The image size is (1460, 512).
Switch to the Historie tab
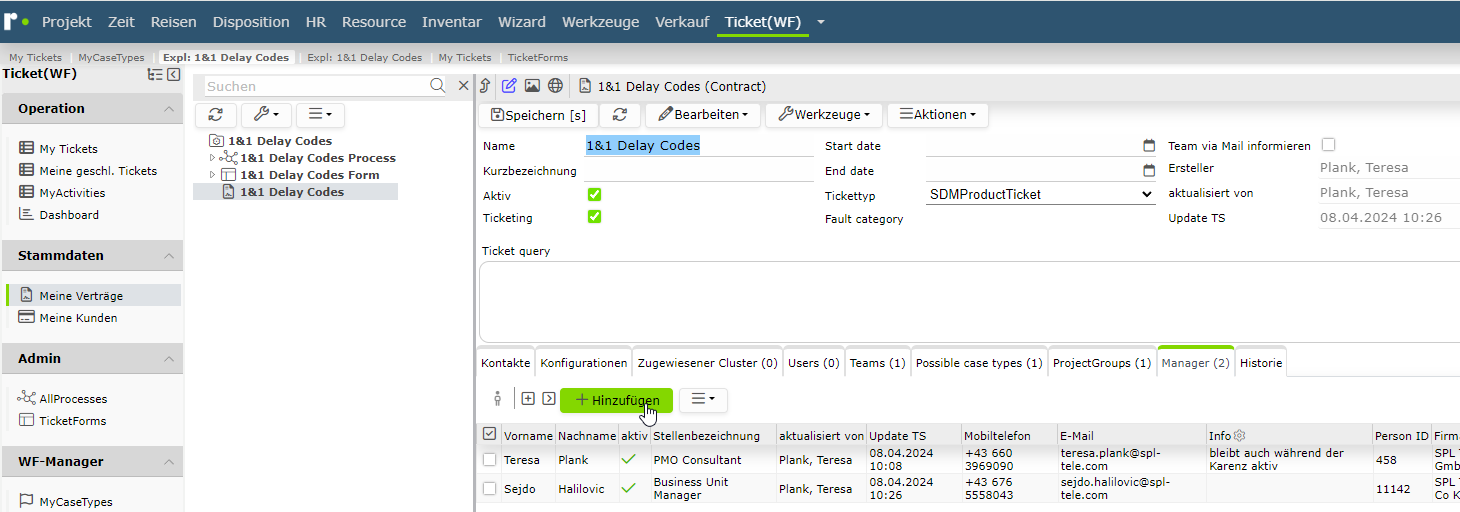point(1261,363)
